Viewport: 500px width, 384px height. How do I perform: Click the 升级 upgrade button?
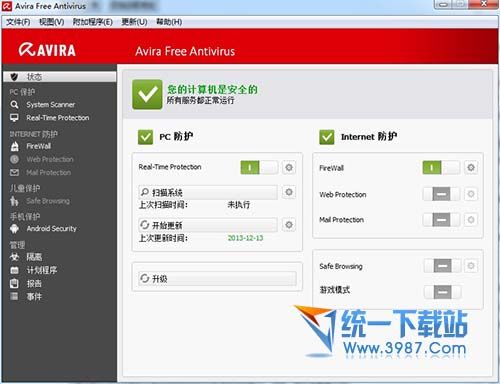(x=217, y=278)
